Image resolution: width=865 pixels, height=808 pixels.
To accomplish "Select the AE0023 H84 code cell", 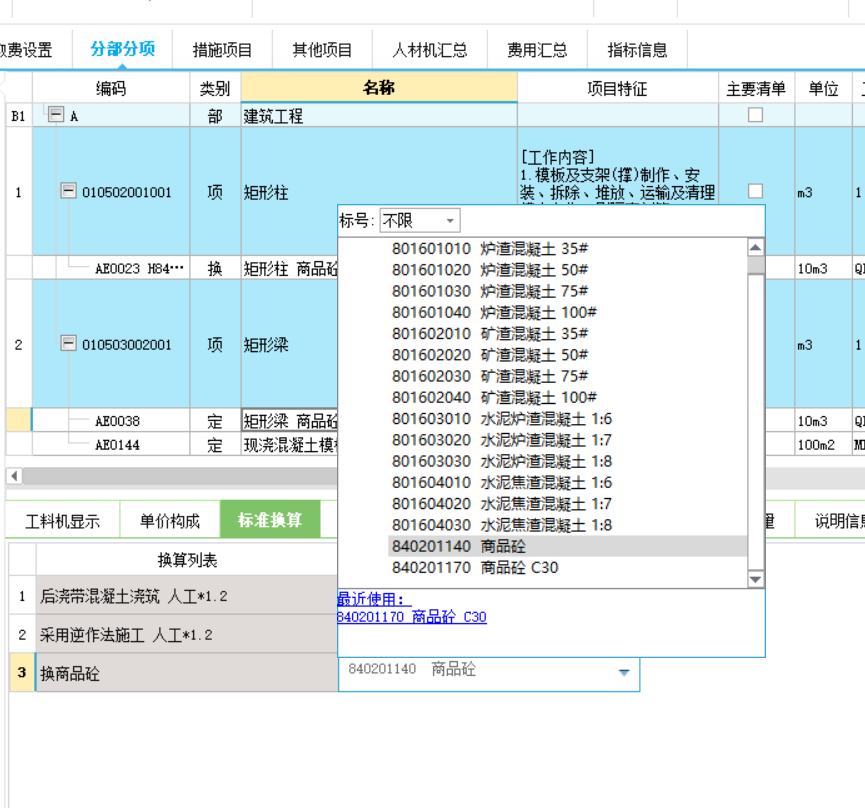I will (111, 268).
